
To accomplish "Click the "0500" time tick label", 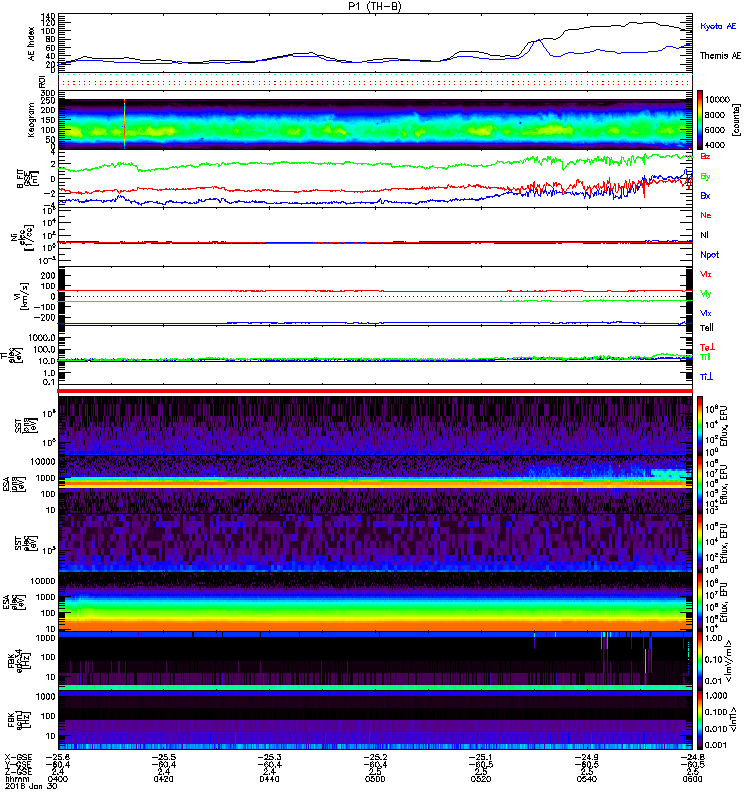I will (375, 779).
